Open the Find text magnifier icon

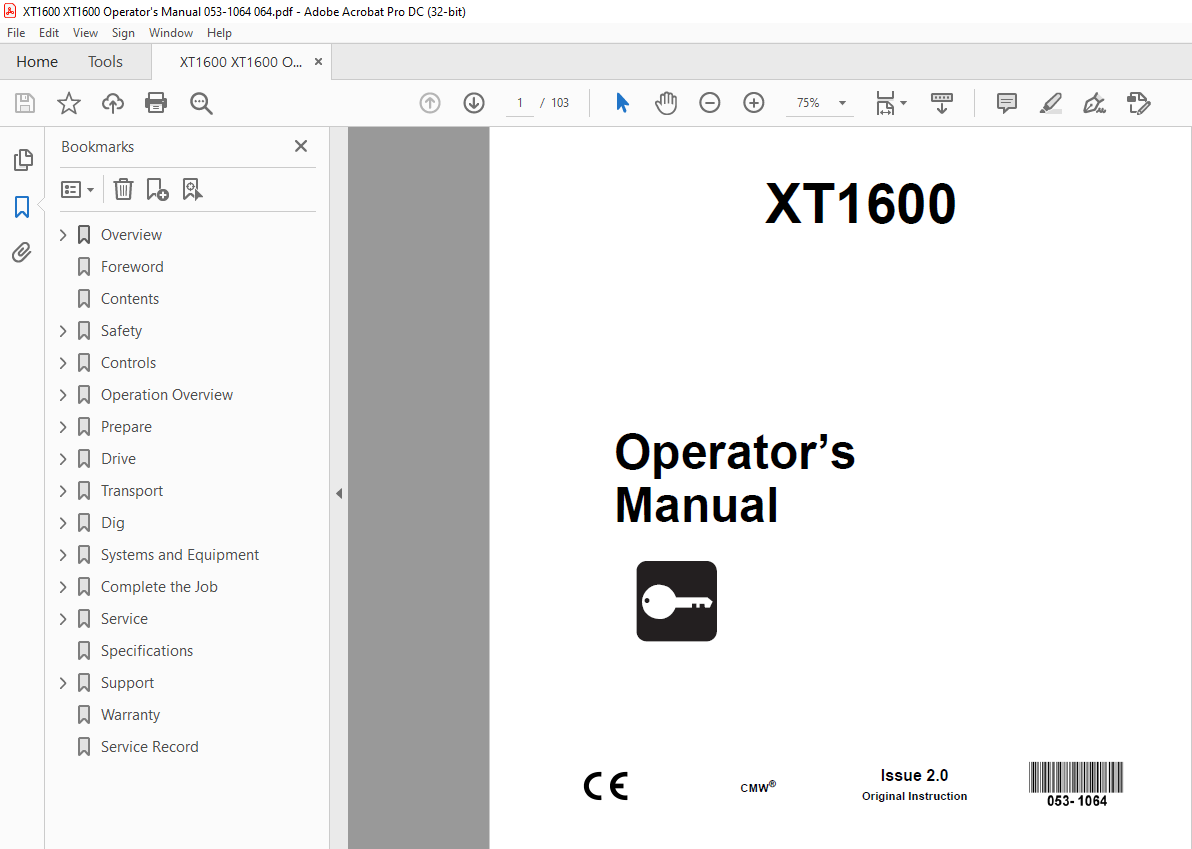coord(201,103)
